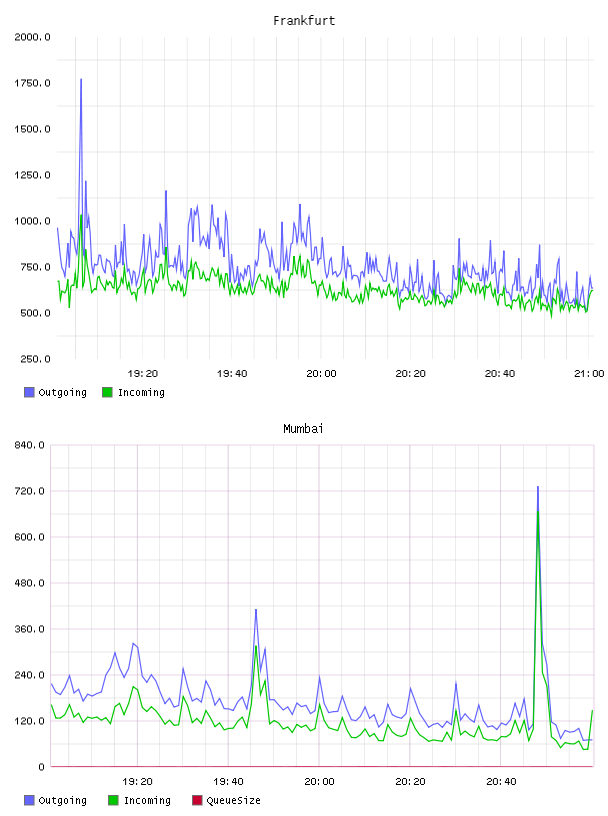Image resolution: width=608 pixels, height=816 pixels.
Task: Click the 600.0 label on Mumbai axis
Action: click(x=30, y=537)
